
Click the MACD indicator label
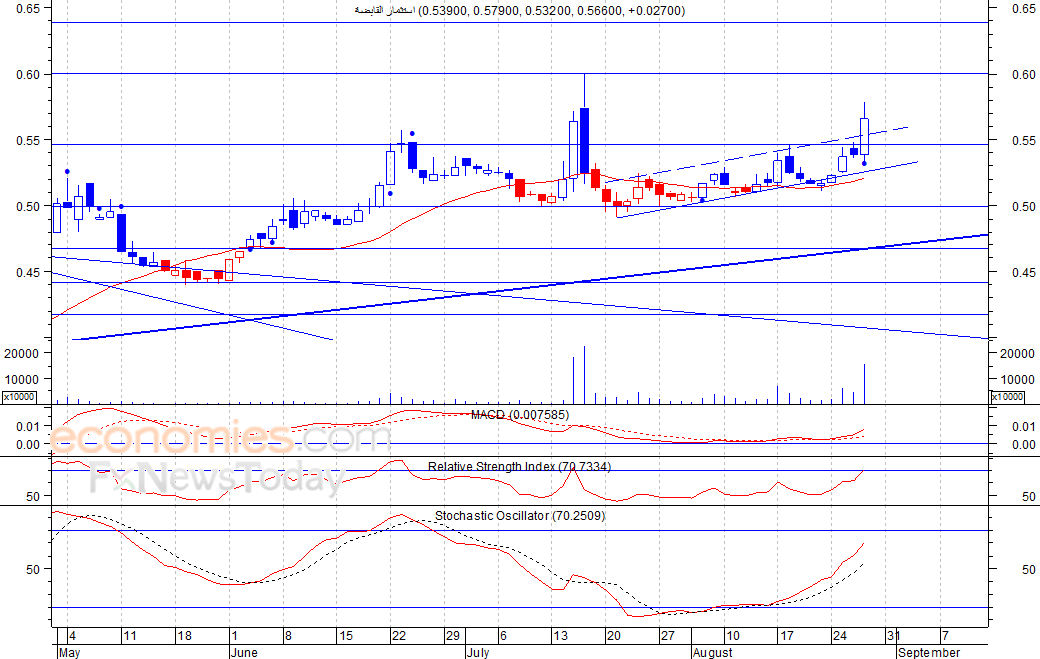tap(519, 415)
